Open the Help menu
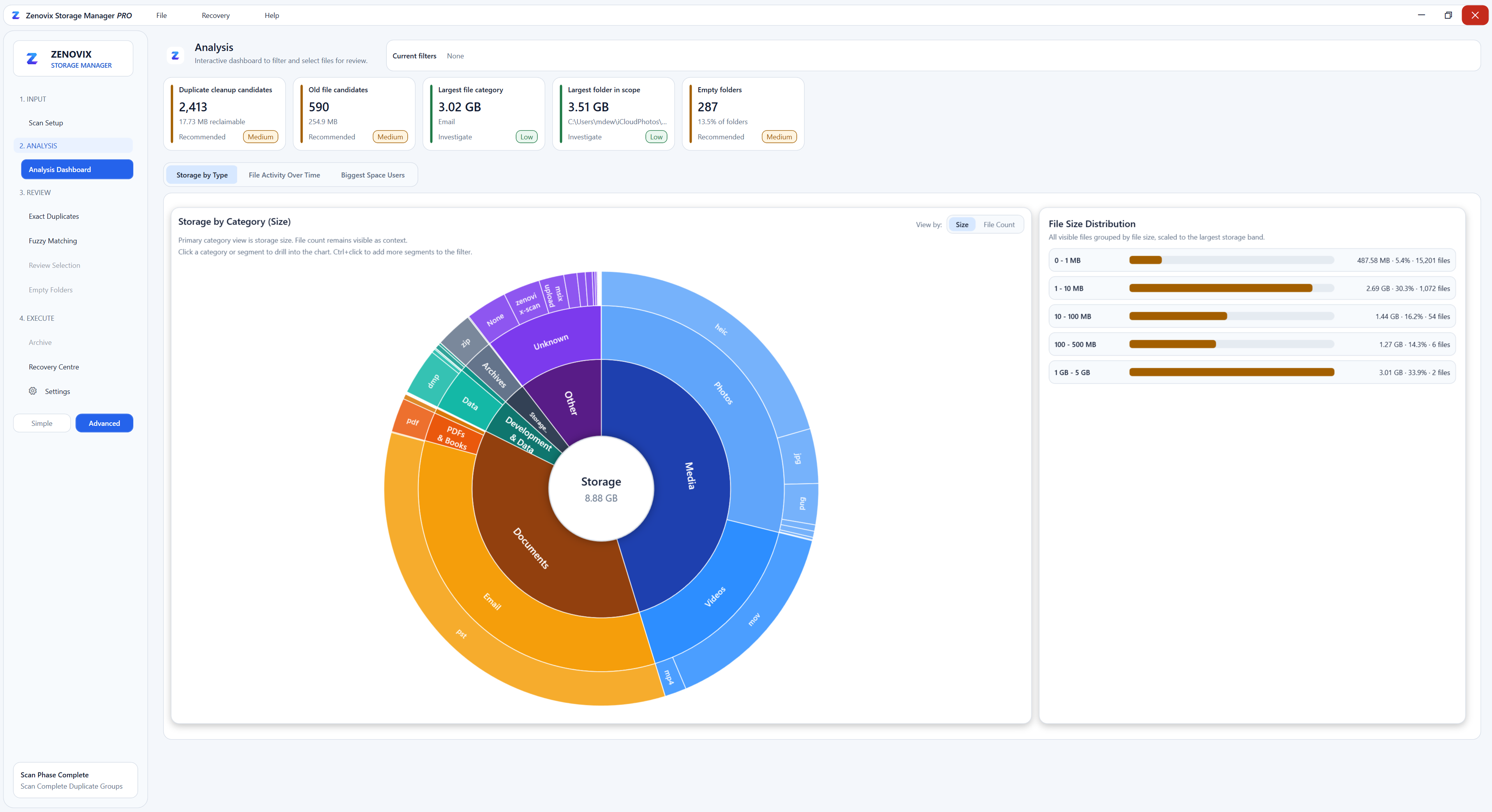Screen dimensions: 1492x812 pos(271,16)
